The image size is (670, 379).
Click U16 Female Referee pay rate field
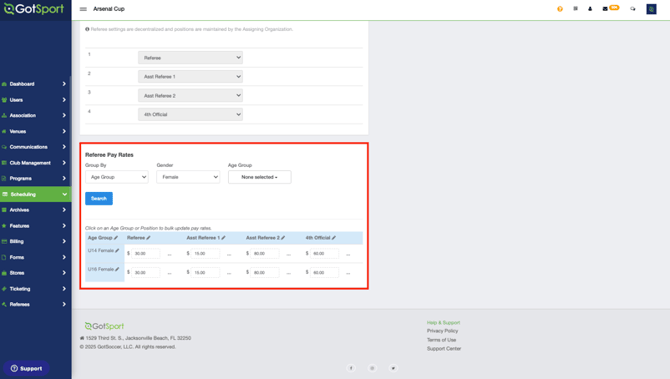[146, 272]
